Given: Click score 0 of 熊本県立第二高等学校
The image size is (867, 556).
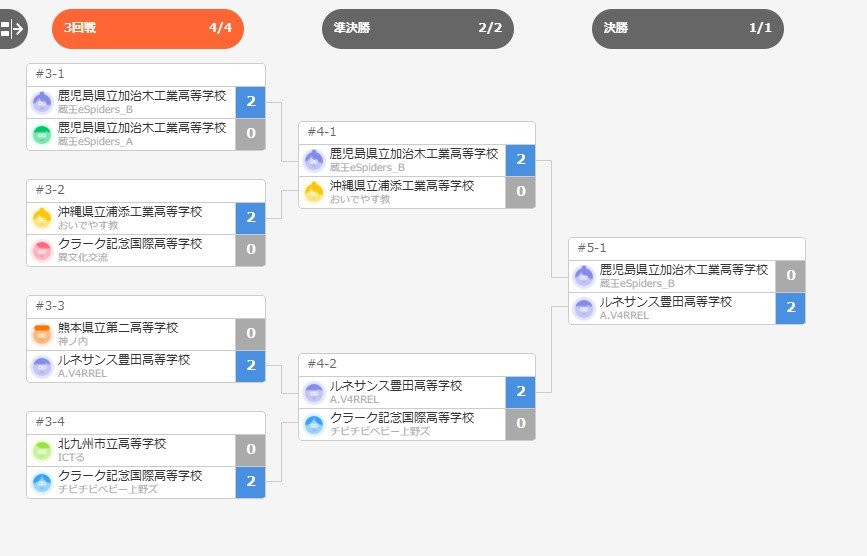Looking at the screenshot, I should click(250, 334).
